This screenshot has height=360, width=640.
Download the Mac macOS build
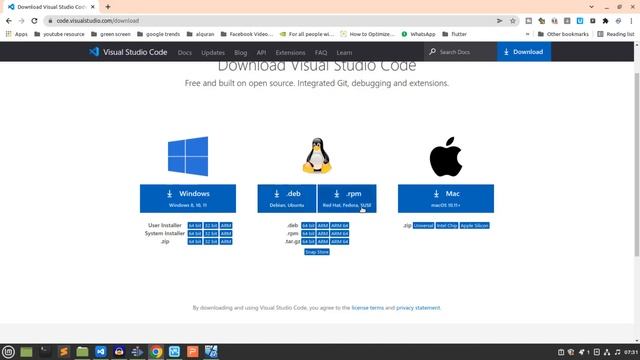click(446, 198)
